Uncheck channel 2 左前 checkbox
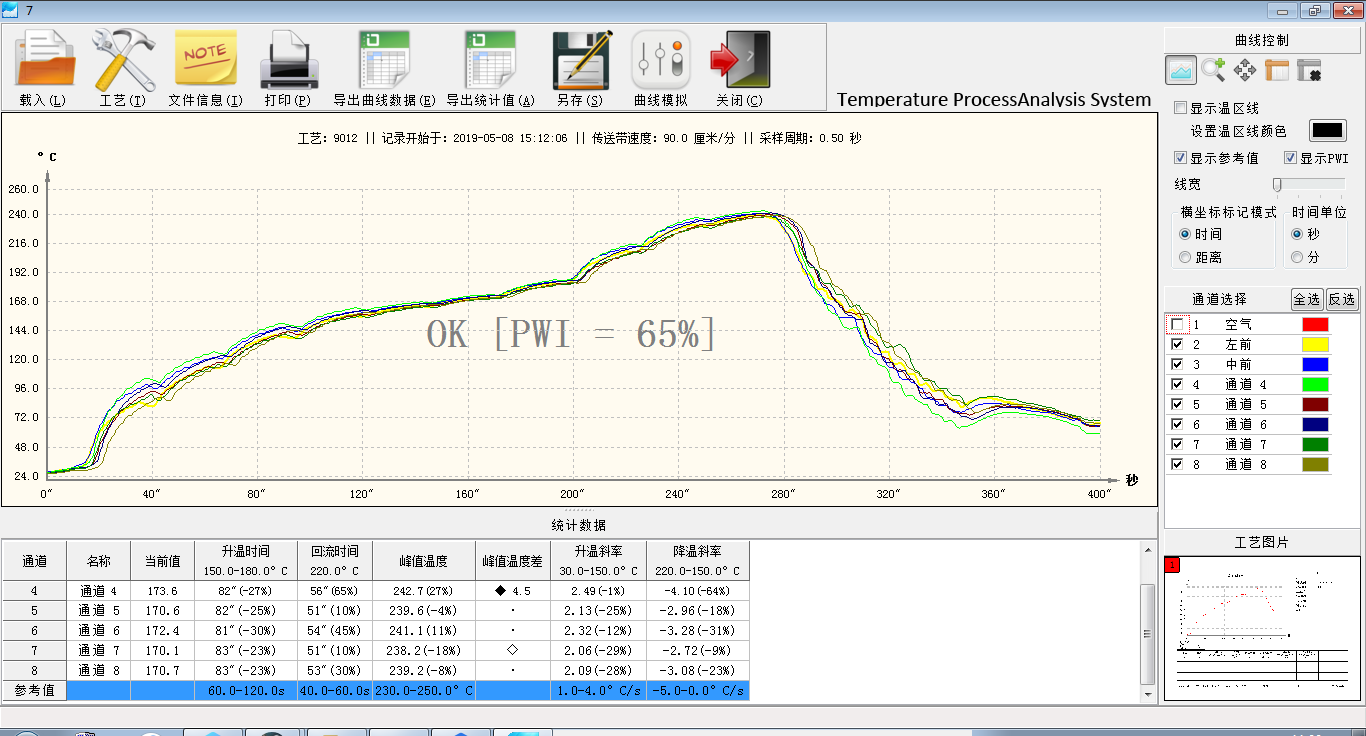This screenshot has height=736, width=1366. click(x=1177, y=344)
